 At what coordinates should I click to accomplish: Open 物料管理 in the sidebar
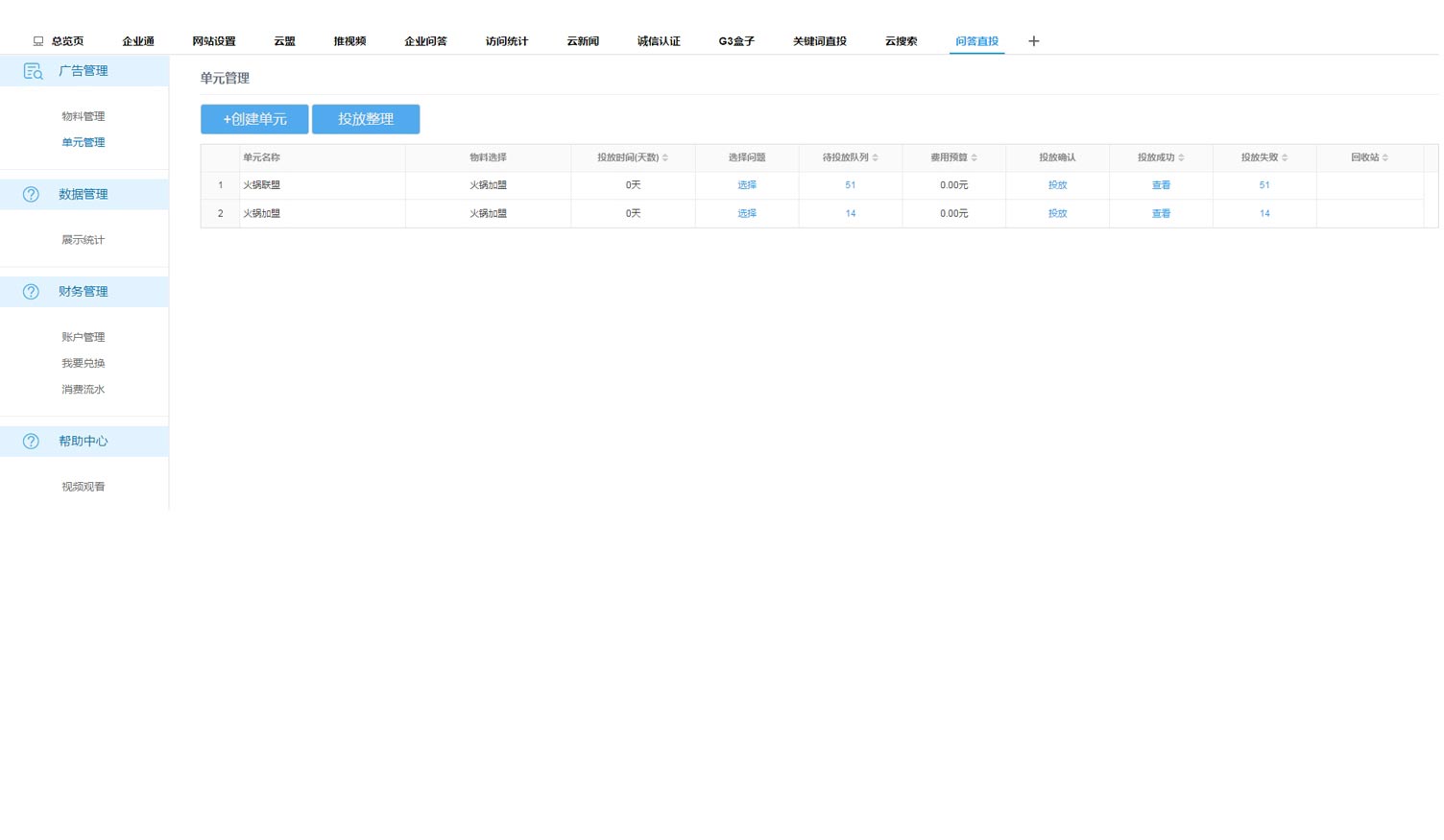(x=84, y=116)
